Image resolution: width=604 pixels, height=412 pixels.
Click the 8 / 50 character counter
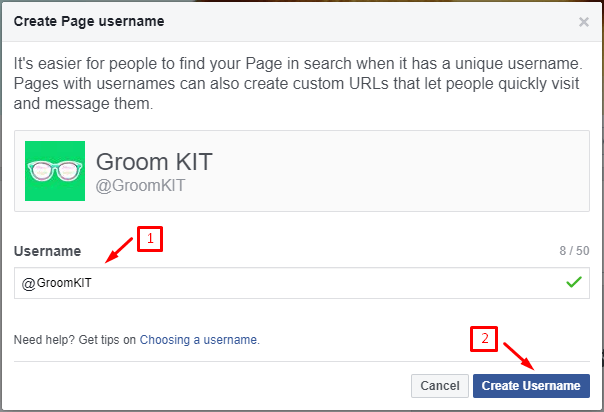pos(574,251)
